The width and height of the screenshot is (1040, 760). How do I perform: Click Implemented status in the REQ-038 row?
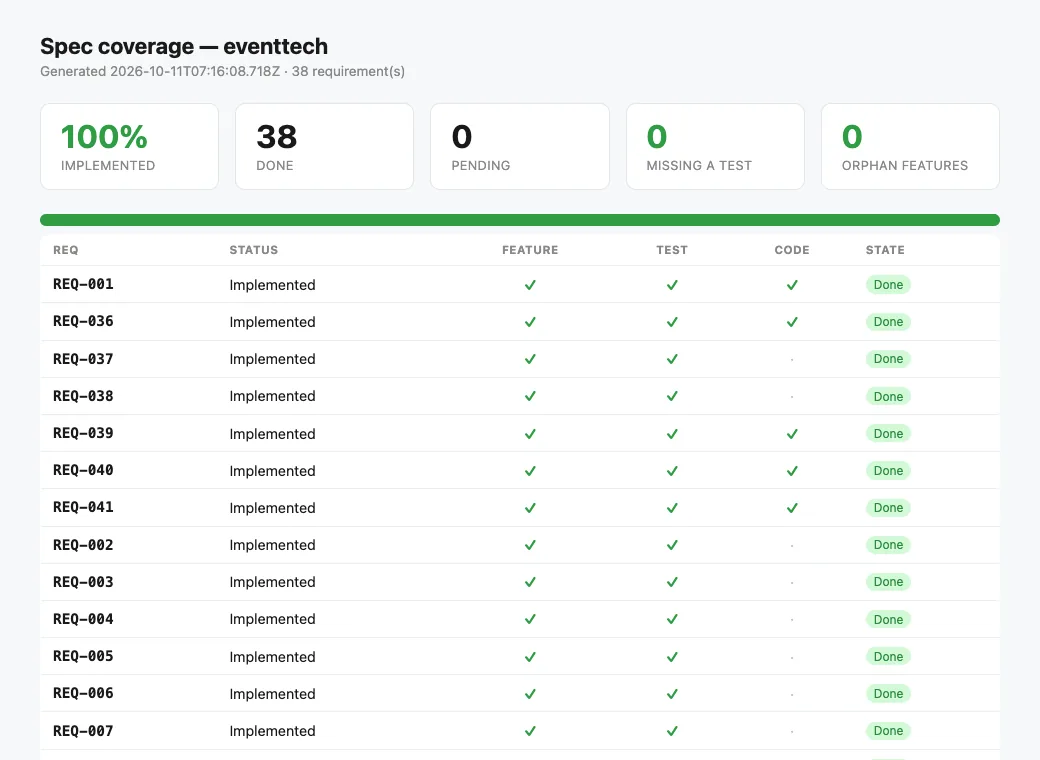tap(272, 397)
